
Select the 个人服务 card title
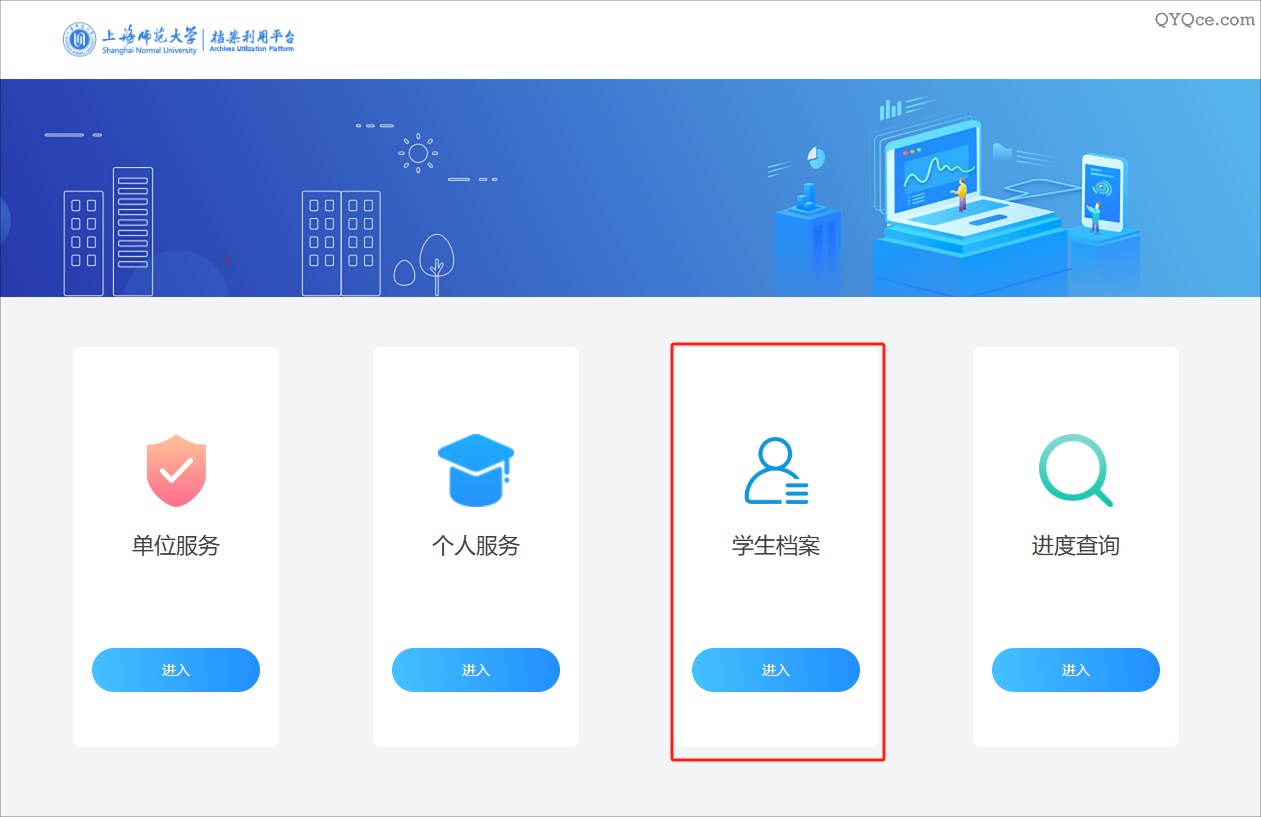[x=476, y=546]
